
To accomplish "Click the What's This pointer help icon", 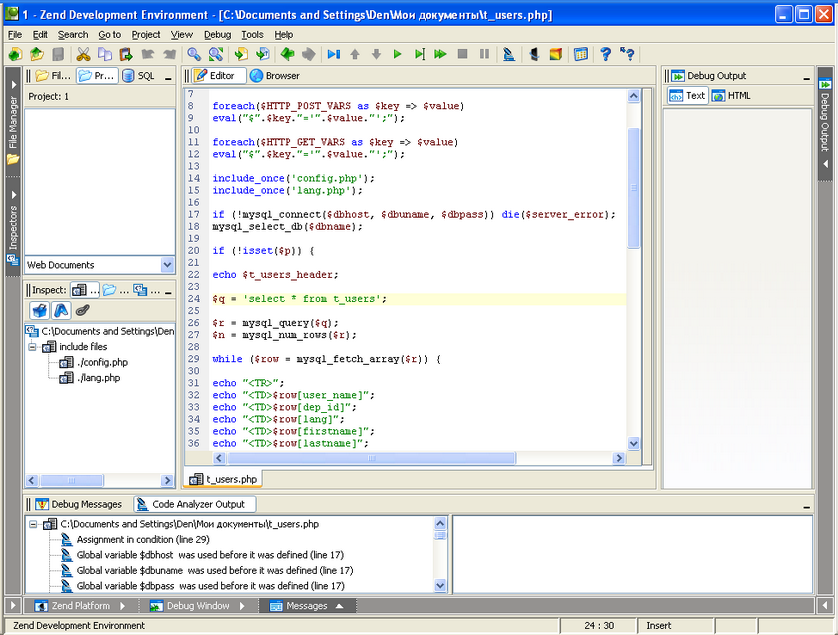I will coord(627,54).
